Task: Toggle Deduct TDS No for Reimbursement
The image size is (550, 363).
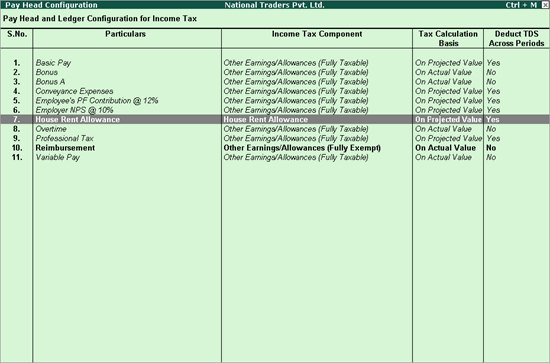Action: click(491, 148)
